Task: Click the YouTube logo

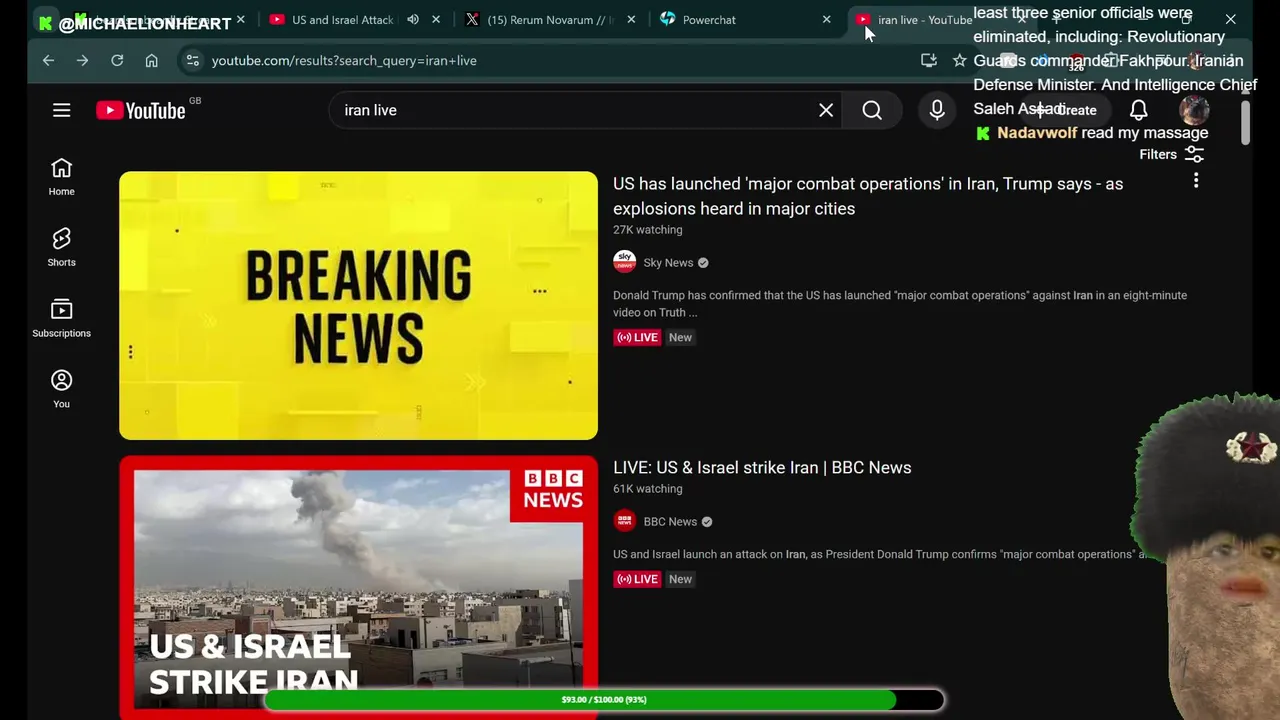Action: (x=141, y=111)
